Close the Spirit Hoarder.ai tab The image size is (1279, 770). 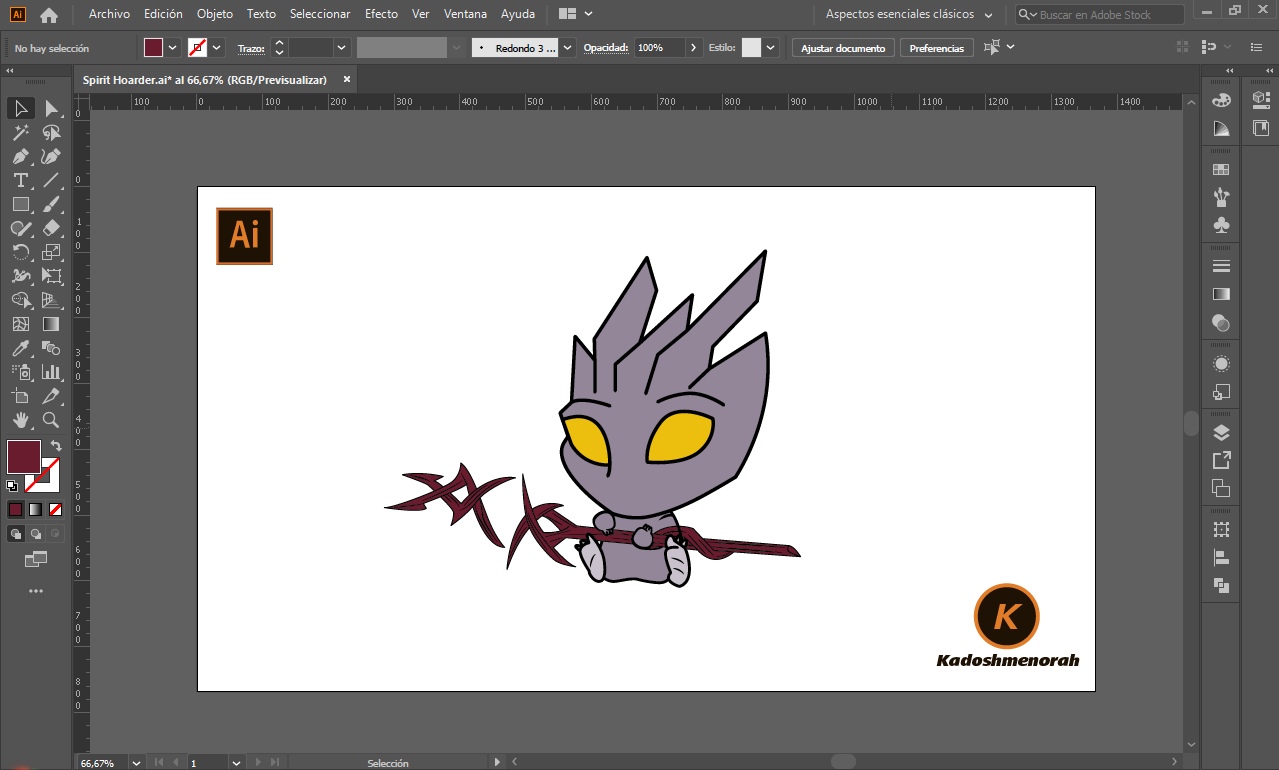click(347, 79)
